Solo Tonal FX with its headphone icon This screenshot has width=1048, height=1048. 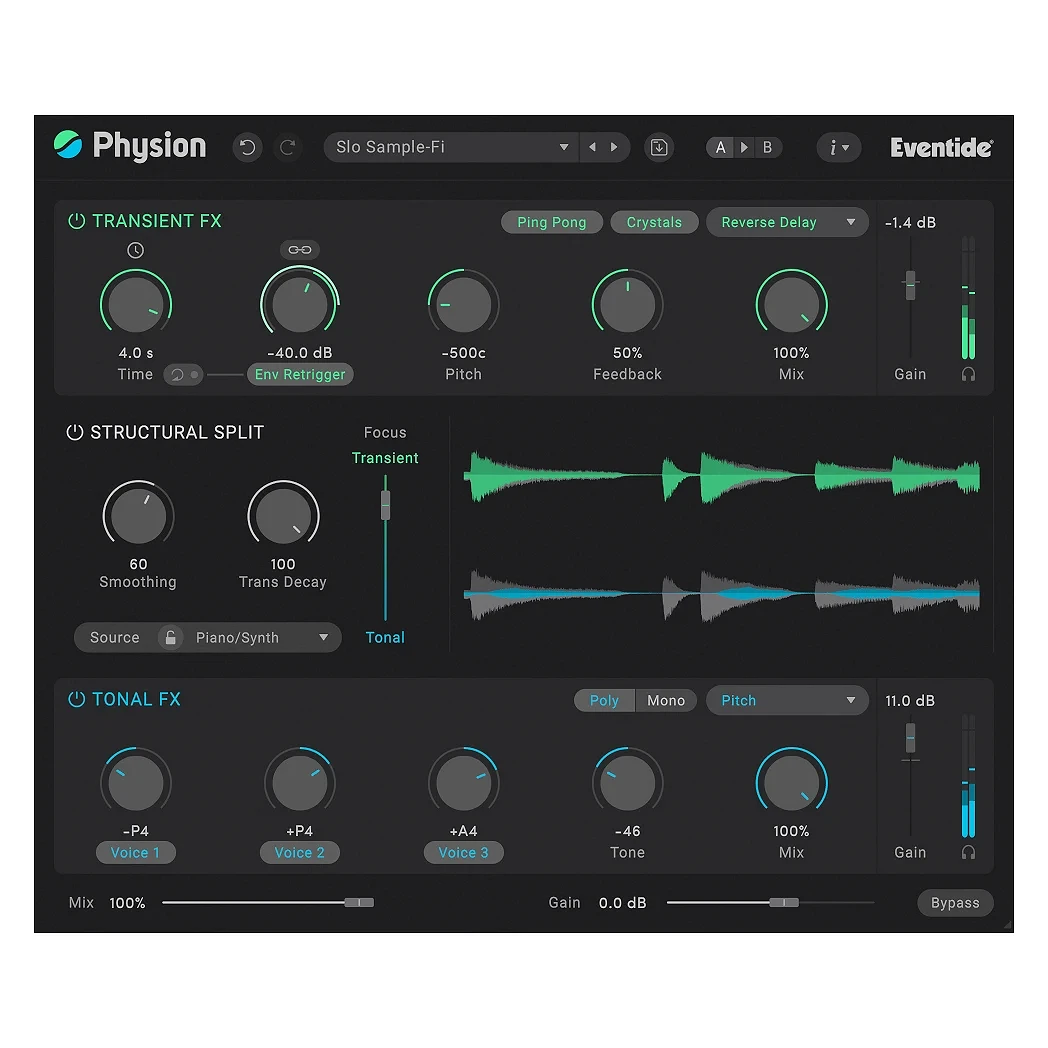coord(968,852)
